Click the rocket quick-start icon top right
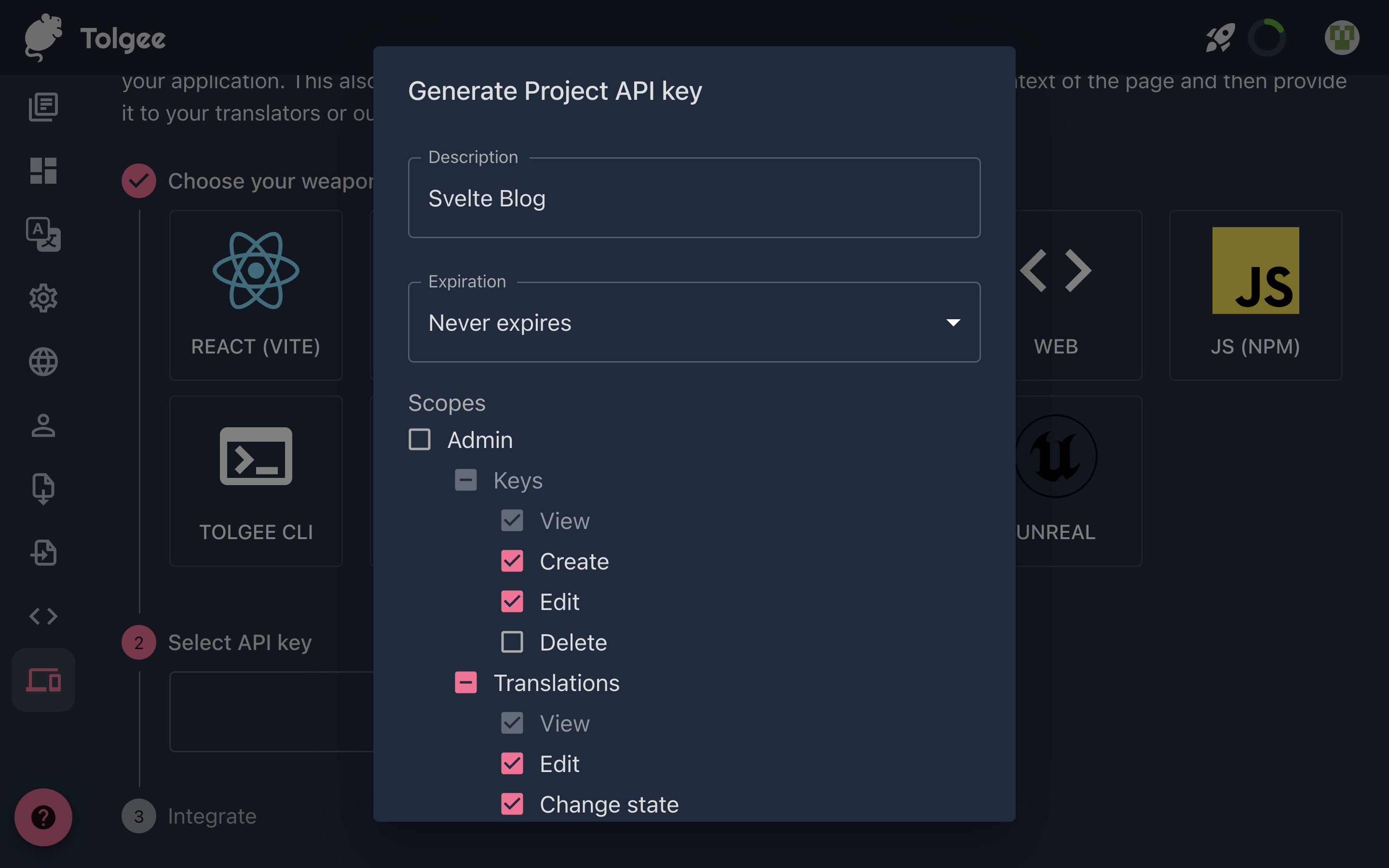Screen dimensions: 1389x868 1220,37
